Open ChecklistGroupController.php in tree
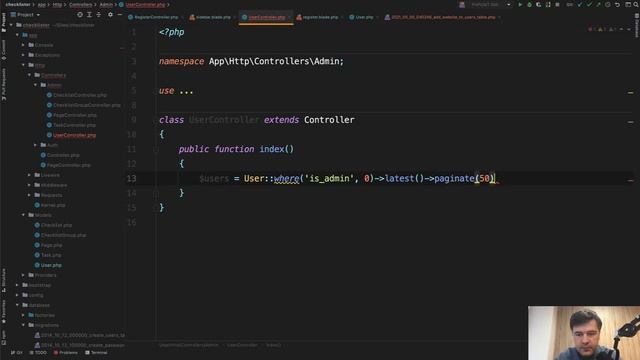Image resolution: width=640 pixels, height=360 pixels. tap(84, 105)
